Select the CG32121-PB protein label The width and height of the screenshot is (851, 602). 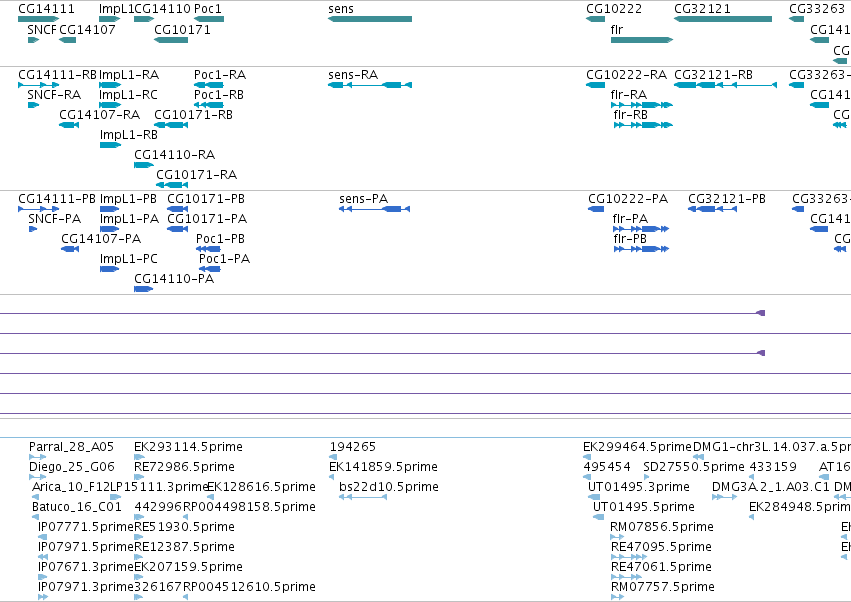[x=727, y=199]
